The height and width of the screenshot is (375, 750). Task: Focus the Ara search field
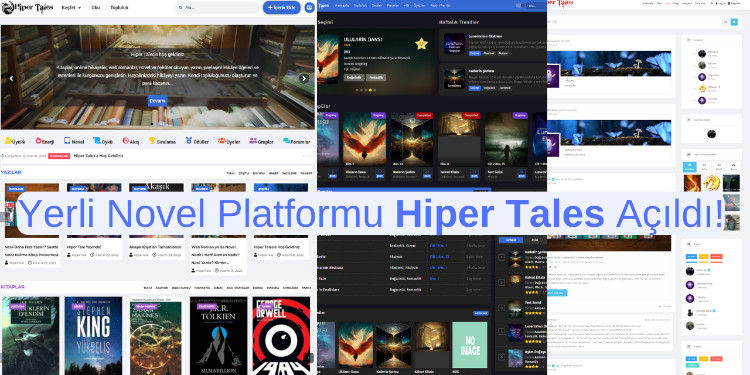(x=217, y=8)
